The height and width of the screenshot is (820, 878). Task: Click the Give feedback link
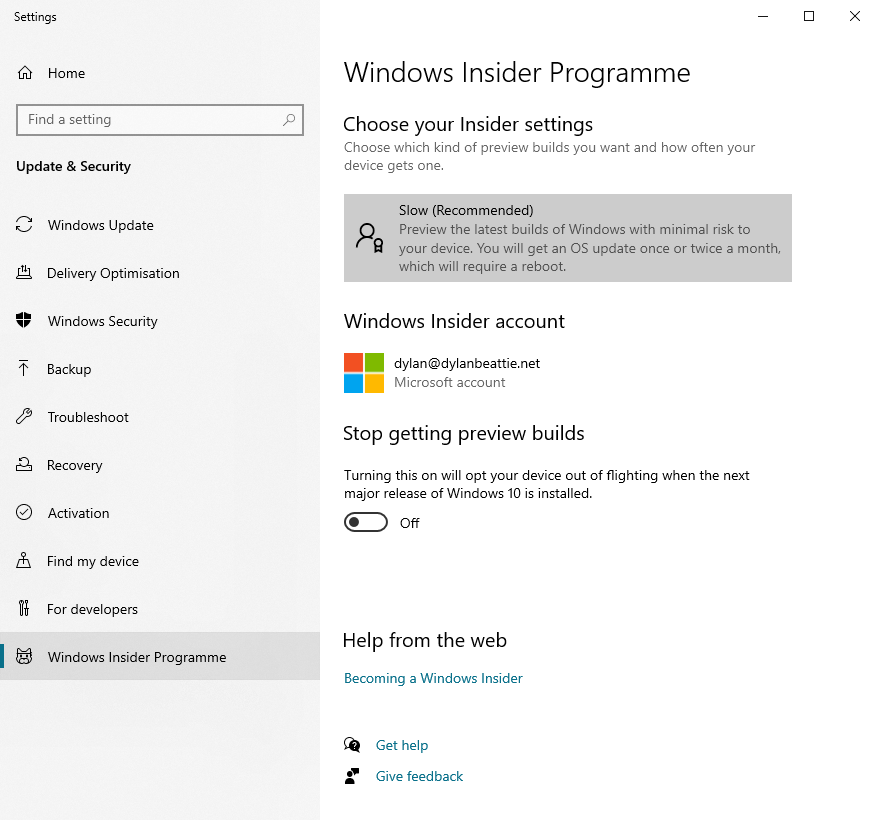pos(419,776)
